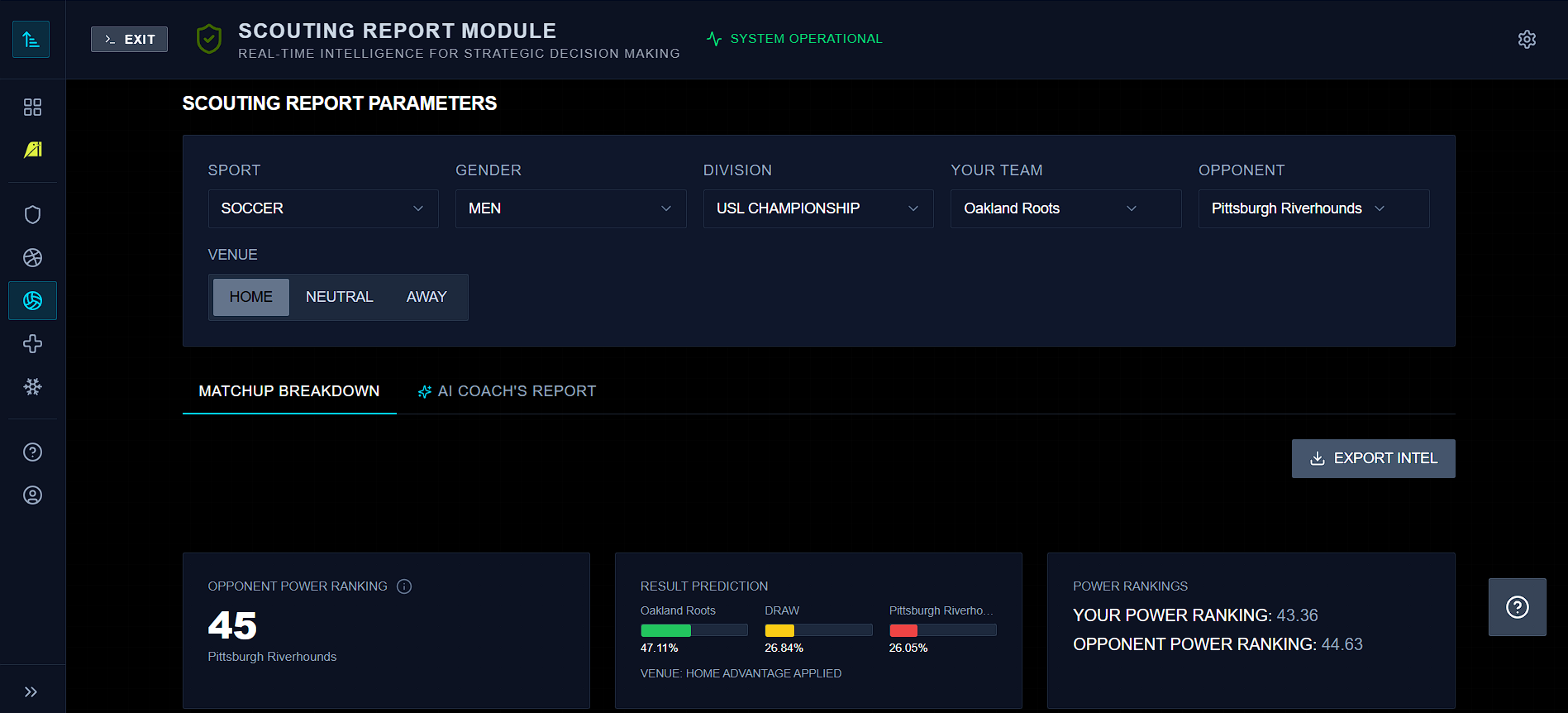
Task: Open the snowflake icon in sidebar
Action: click(32, 386)
